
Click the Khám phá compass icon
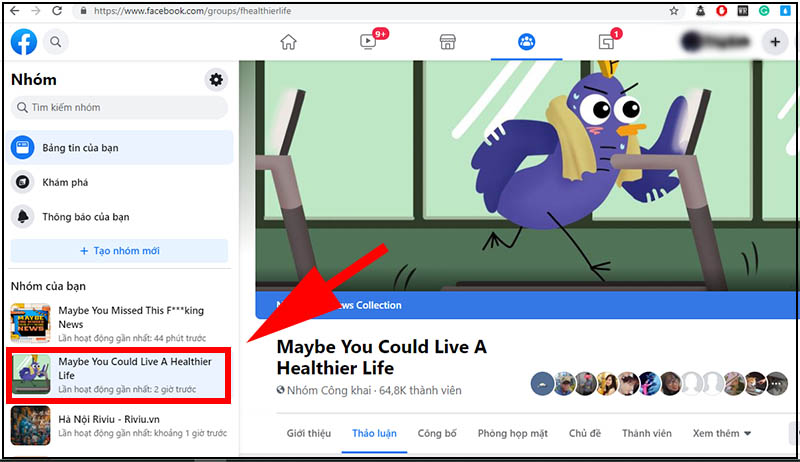pos(22,182)
